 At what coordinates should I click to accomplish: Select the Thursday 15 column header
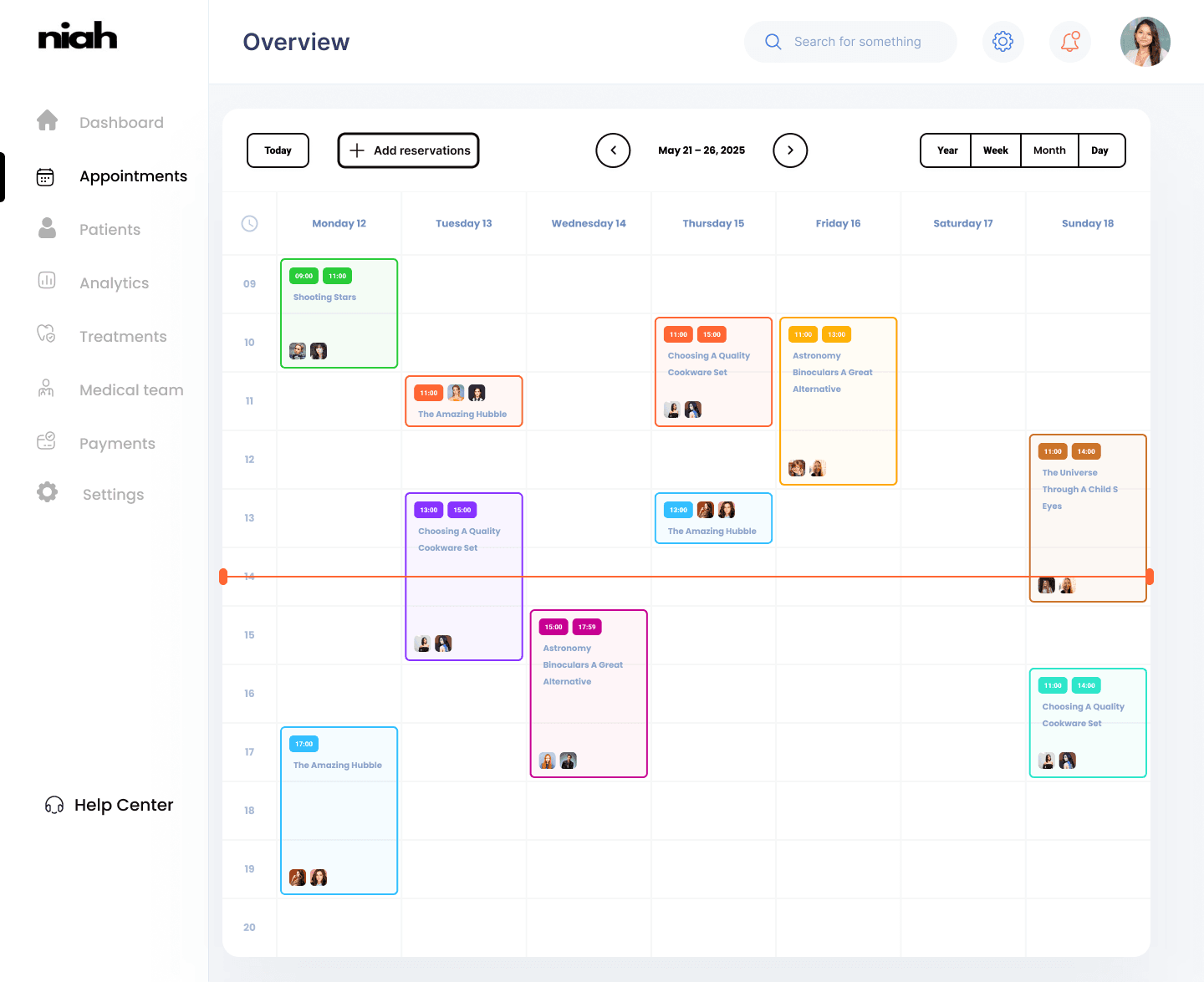point(713,223)
